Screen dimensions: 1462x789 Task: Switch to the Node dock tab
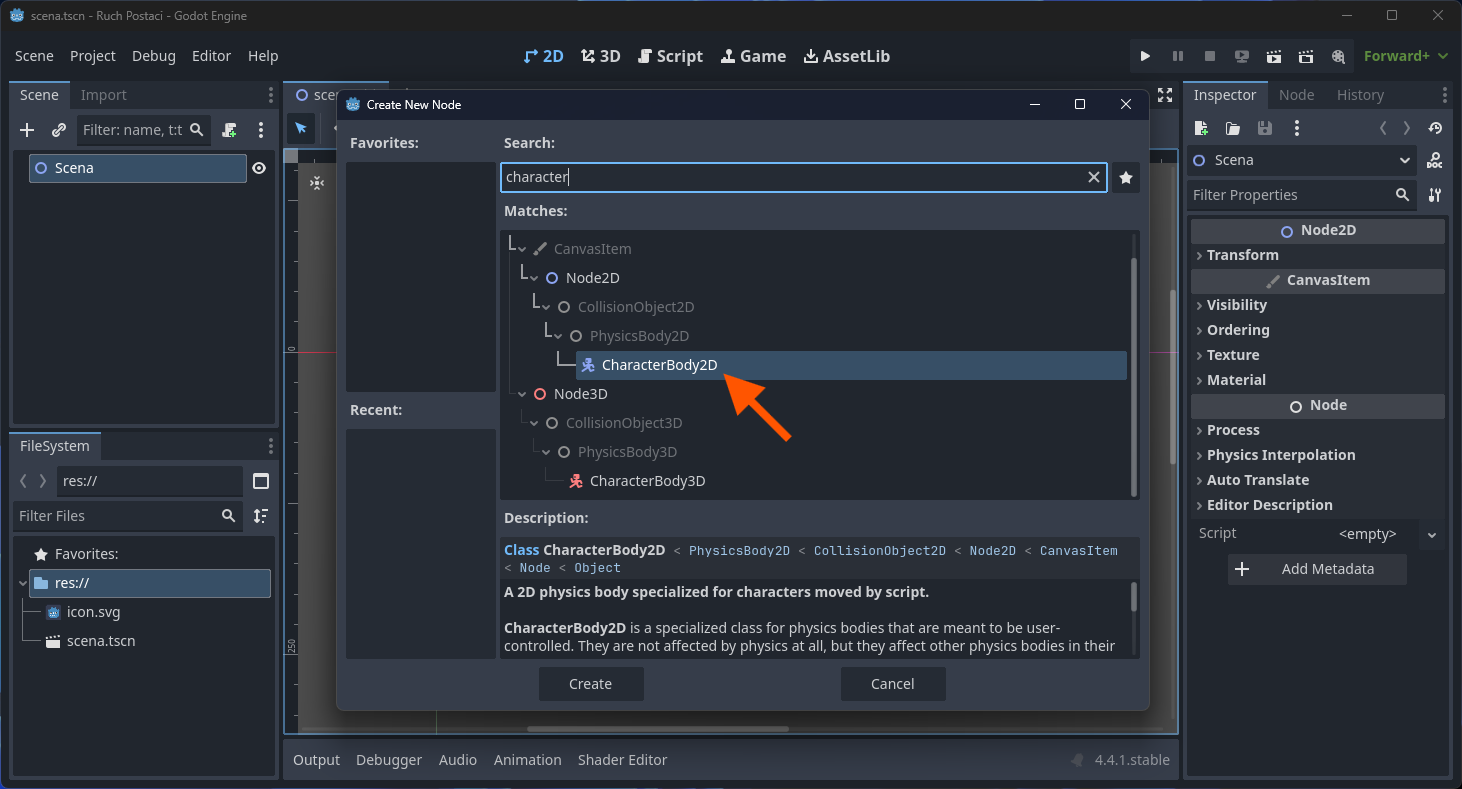click(x=1296, y=95)
